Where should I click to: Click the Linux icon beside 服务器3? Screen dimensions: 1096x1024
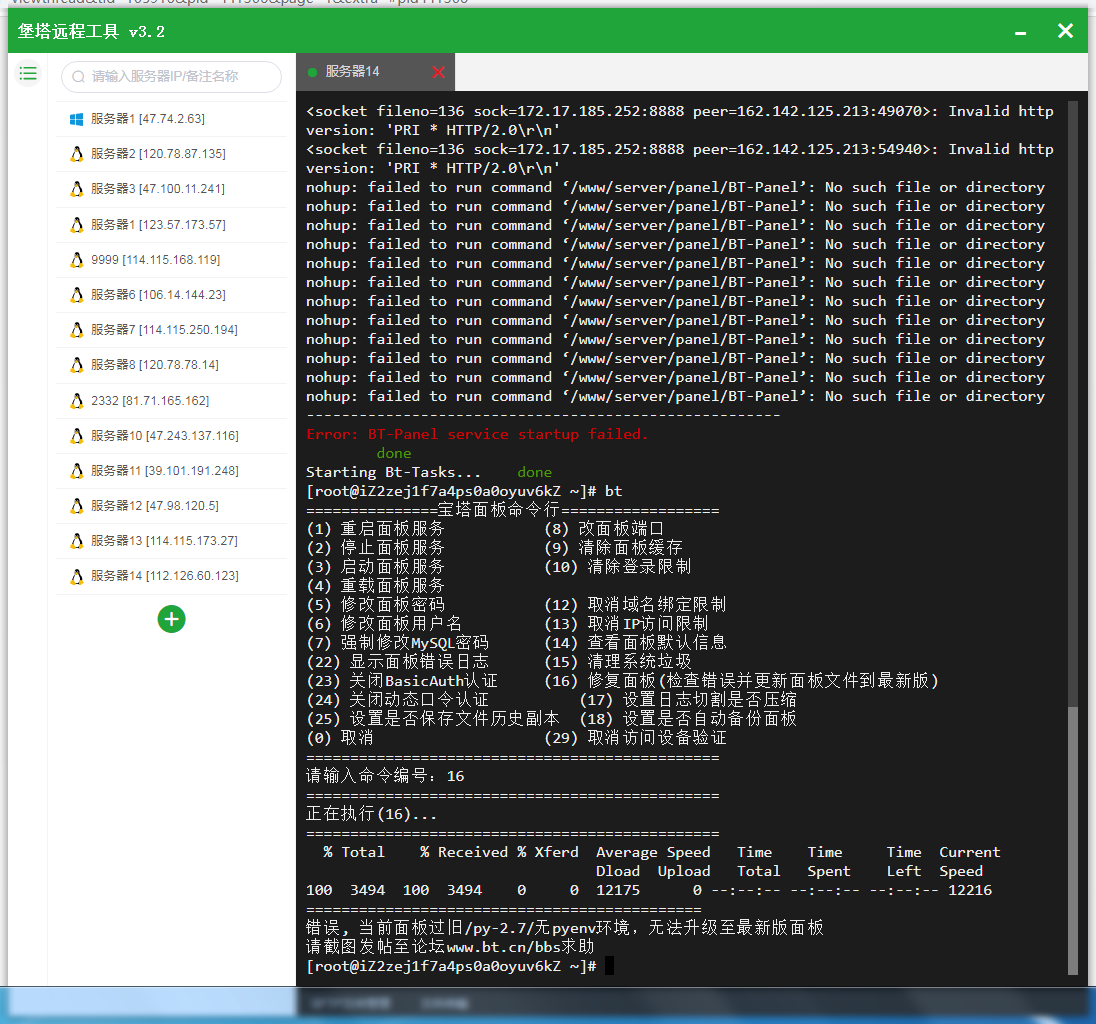[x=76, y=189]
